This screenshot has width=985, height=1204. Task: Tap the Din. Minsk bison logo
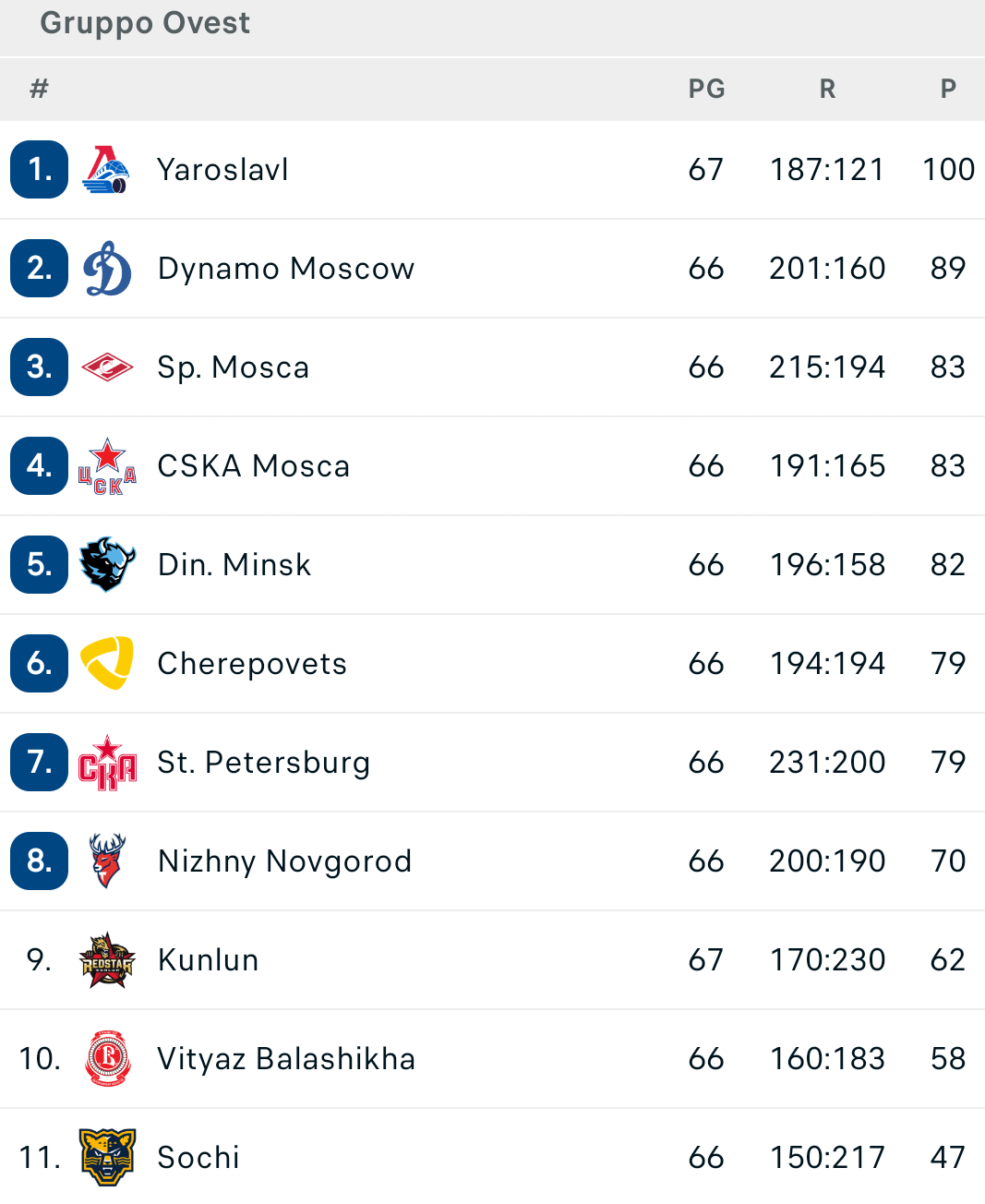point(107,564)
